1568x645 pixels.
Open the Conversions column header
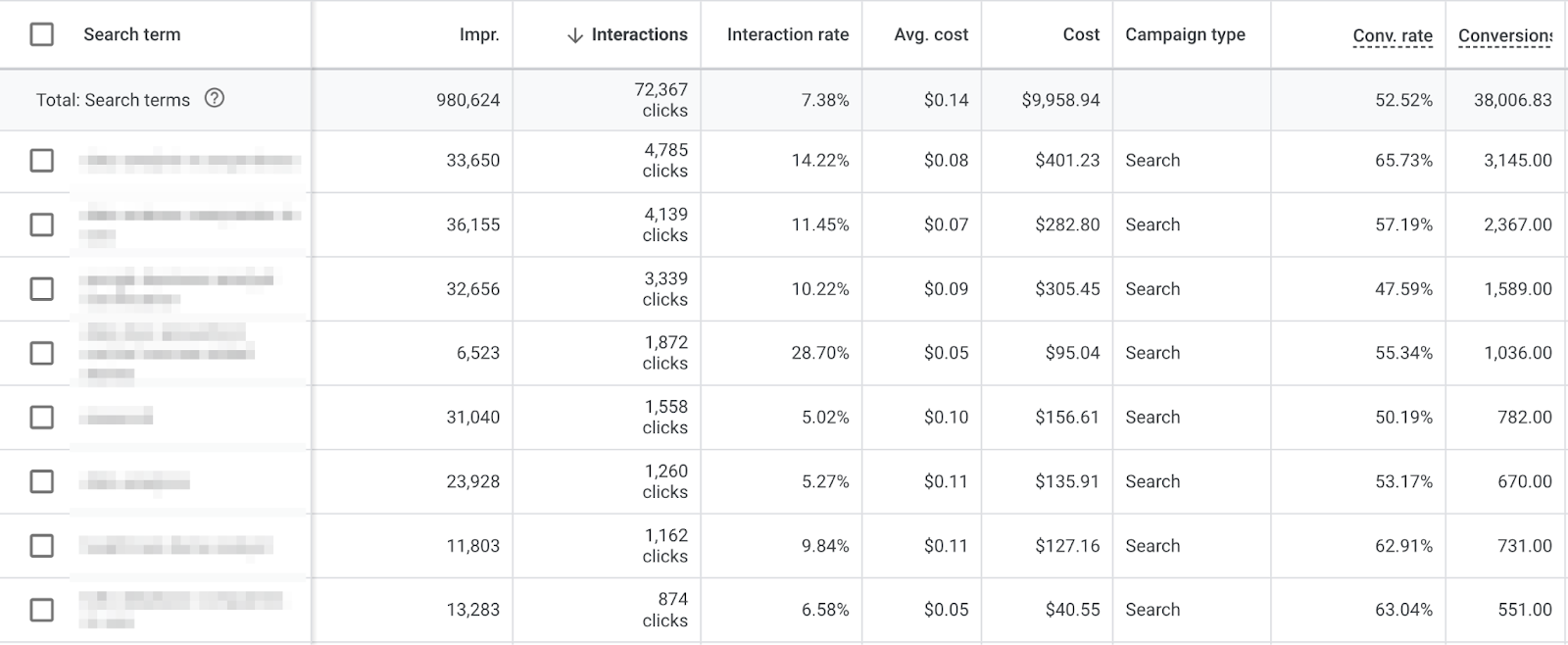click(x=1504, y=36)
